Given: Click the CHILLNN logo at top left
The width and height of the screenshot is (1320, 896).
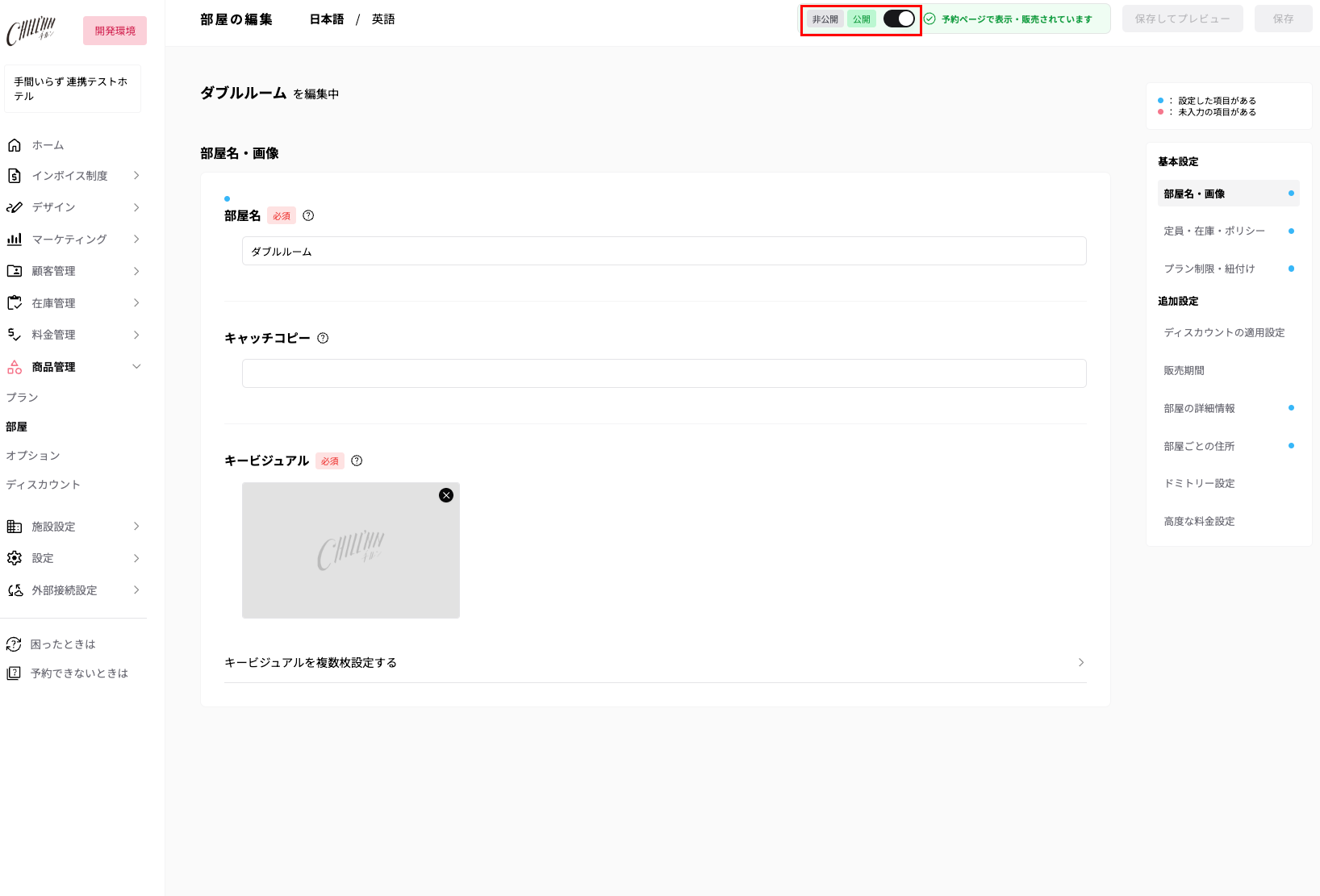Looking at the screenshot, I should point(32,31).
